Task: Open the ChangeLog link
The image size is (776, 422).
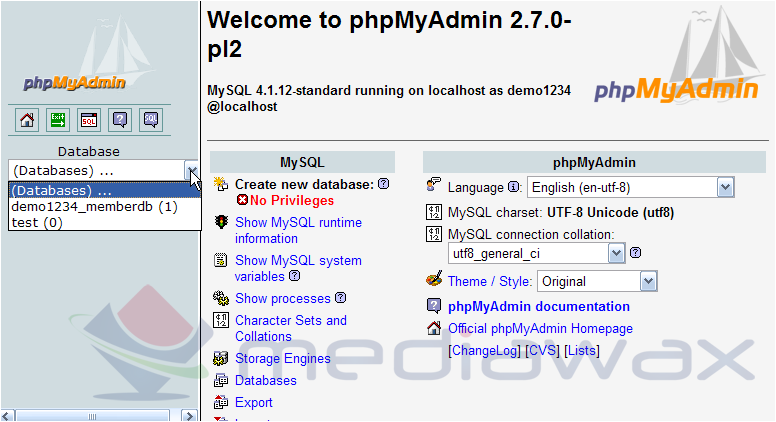Action: click(485, 350)
